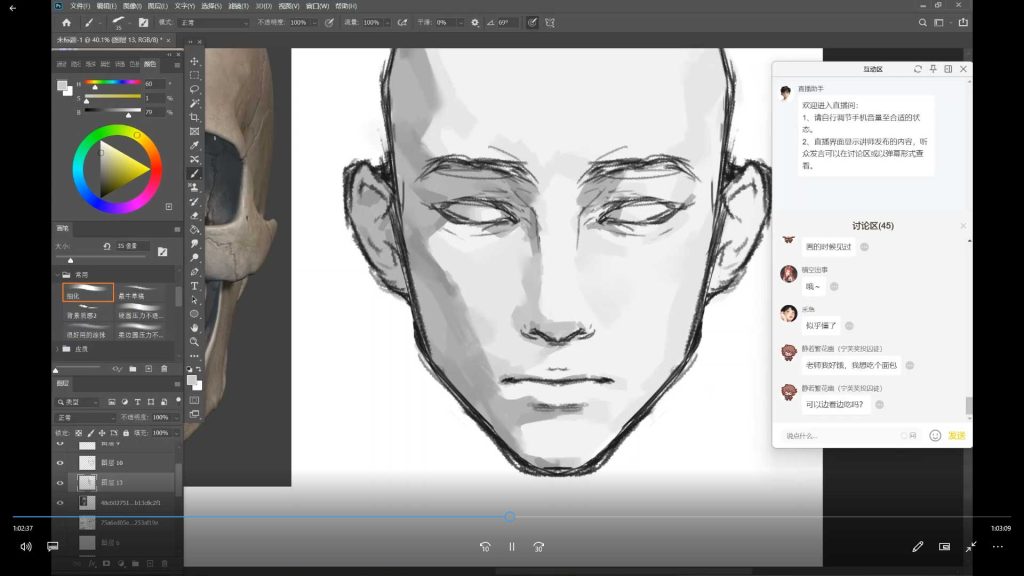Screen dimensions: 1024x576
Task: Click the foreground color swatch in toolbox
Action: 192,381
